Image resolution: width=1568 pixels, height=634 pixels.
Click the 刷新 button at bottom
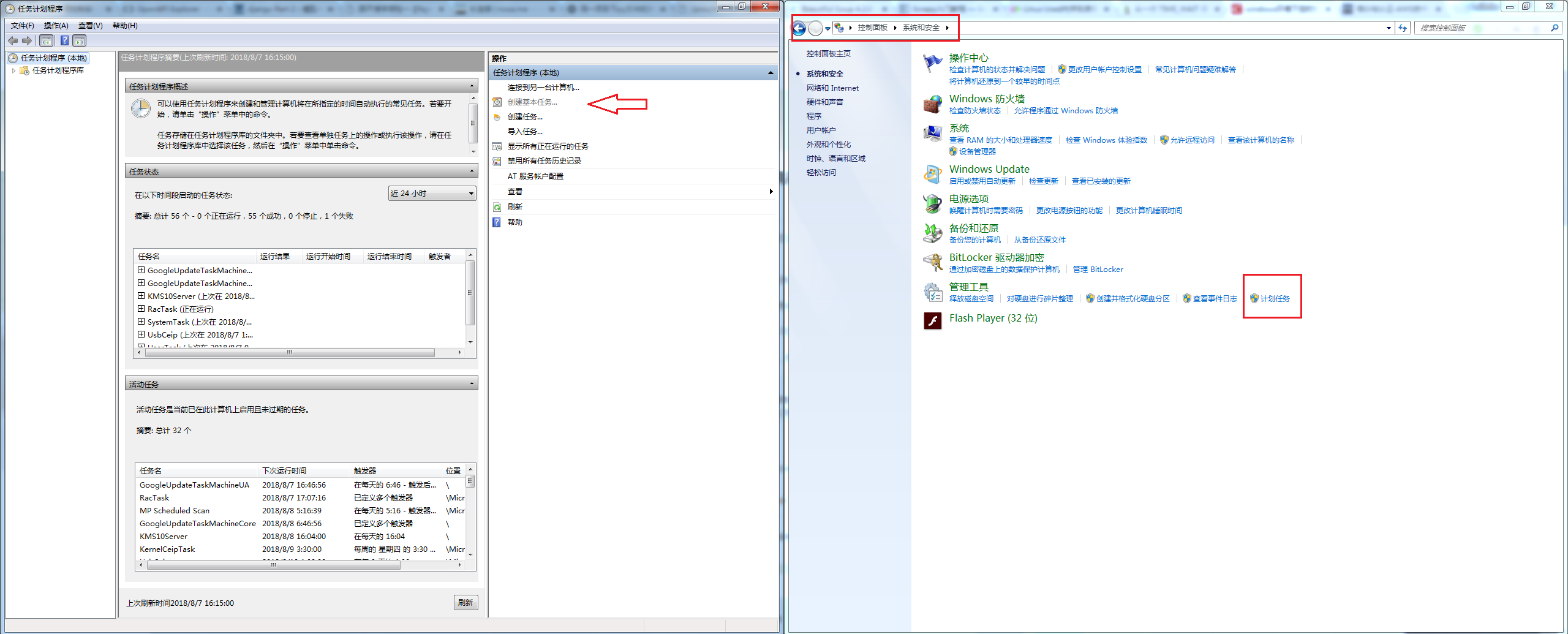tap(466, 603)
